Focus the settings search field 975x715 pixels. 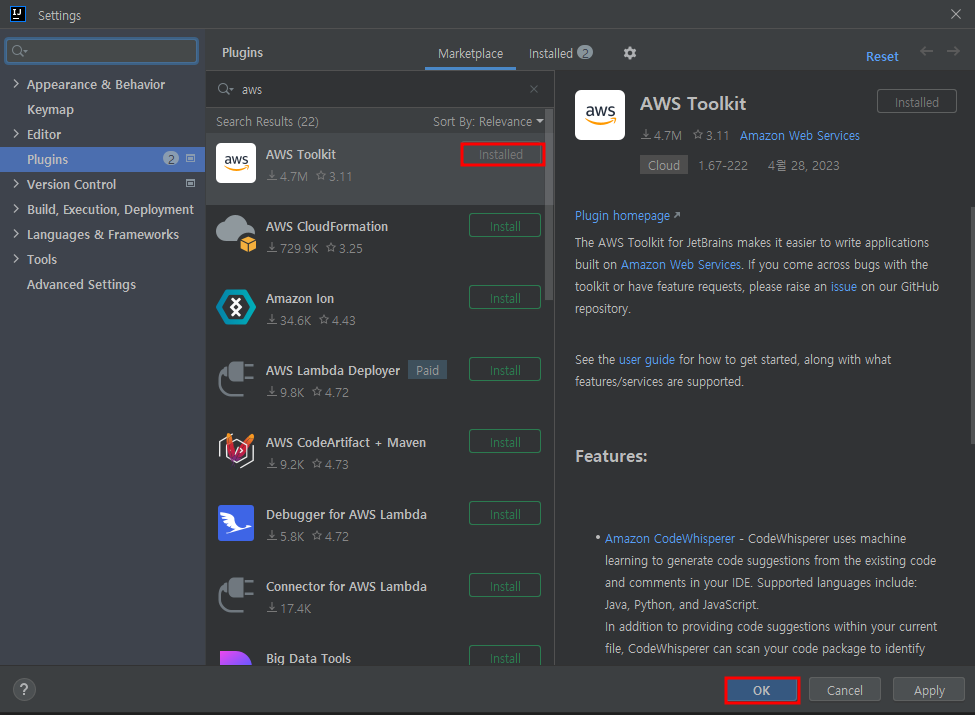pyautogui.click(x=102, y=51)
